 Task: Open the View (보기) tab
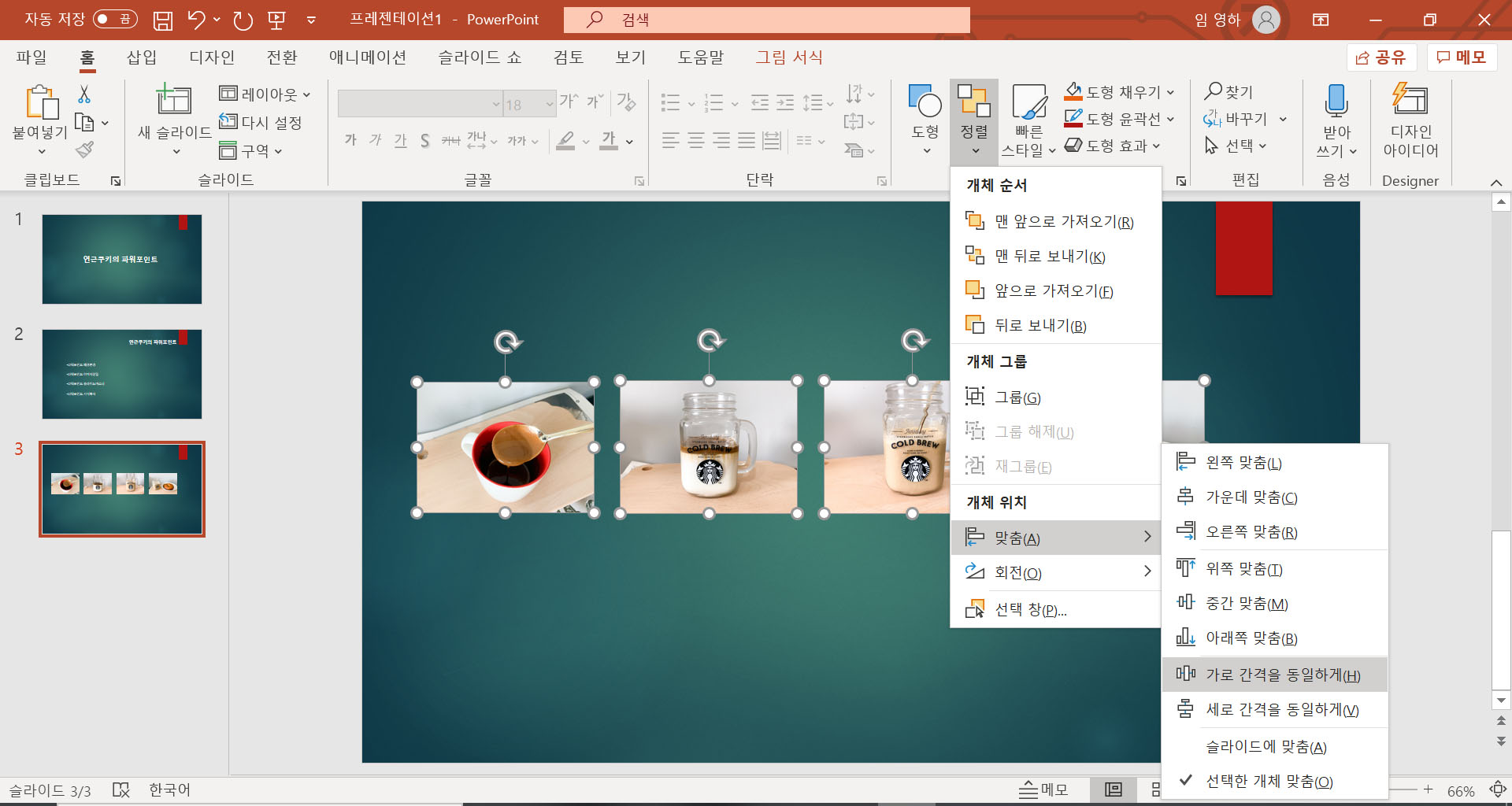pos(630,57)
